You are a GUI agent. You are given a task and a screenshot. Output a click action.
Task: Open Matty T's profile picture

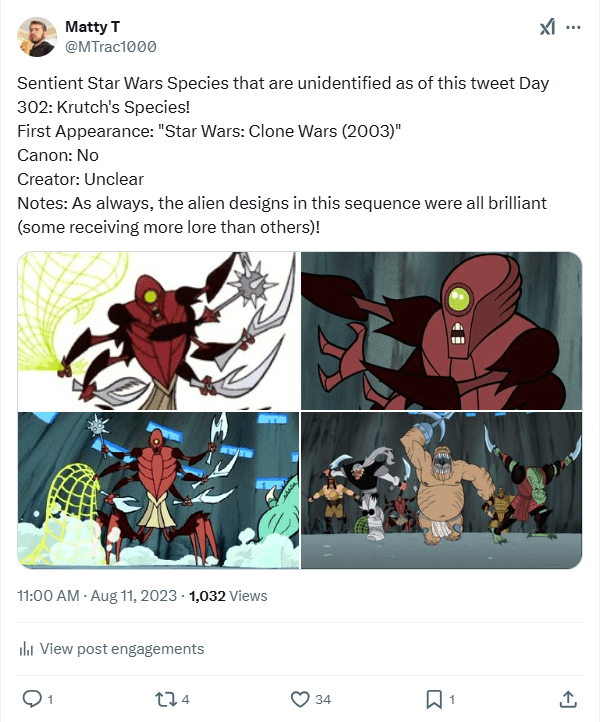(x=37, y=36)
